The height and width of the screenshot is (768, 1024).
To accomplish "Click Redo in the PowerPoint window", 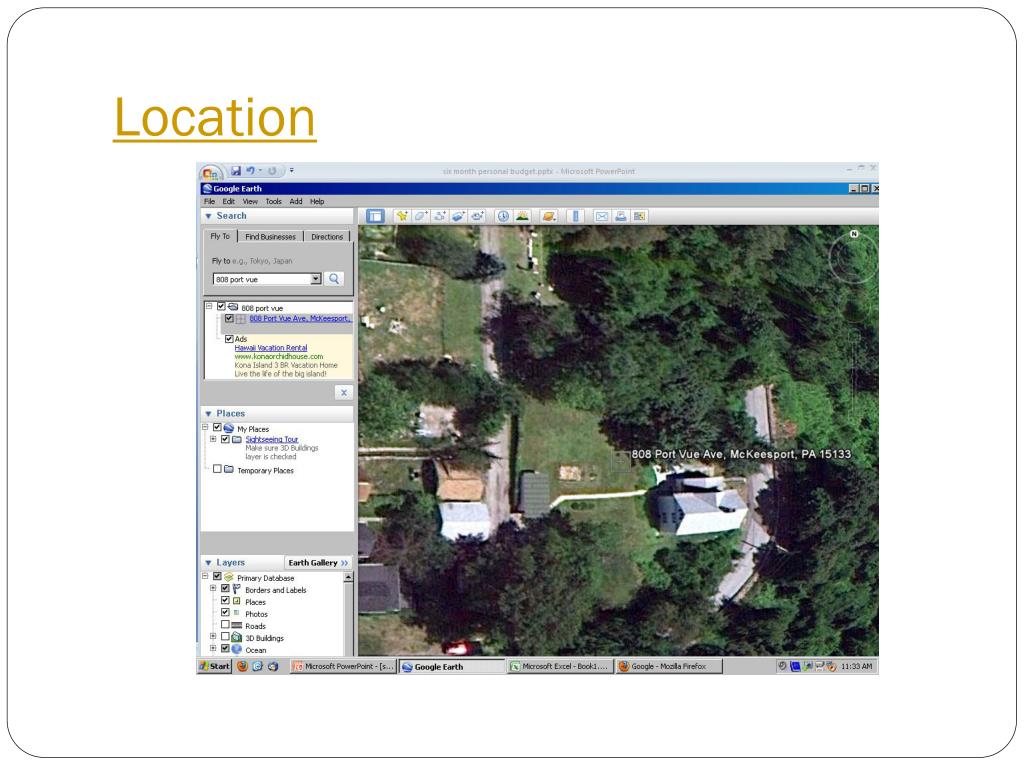I will [272, 171].
